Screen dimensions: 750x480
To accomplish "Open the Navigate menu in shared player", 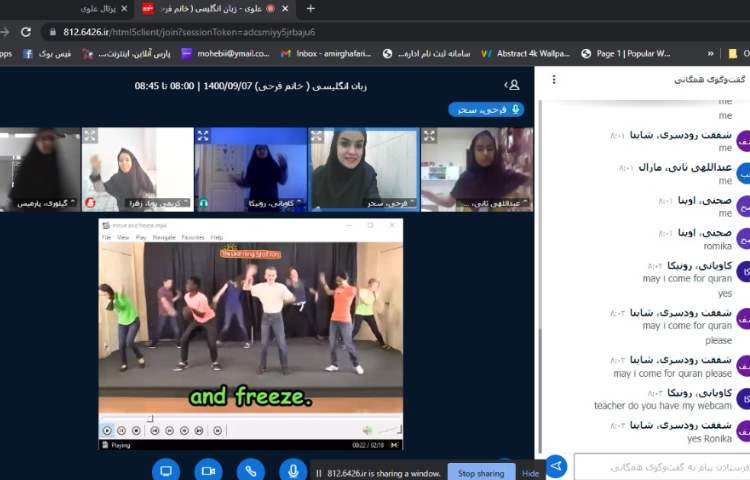I will [x=164, y=237].
